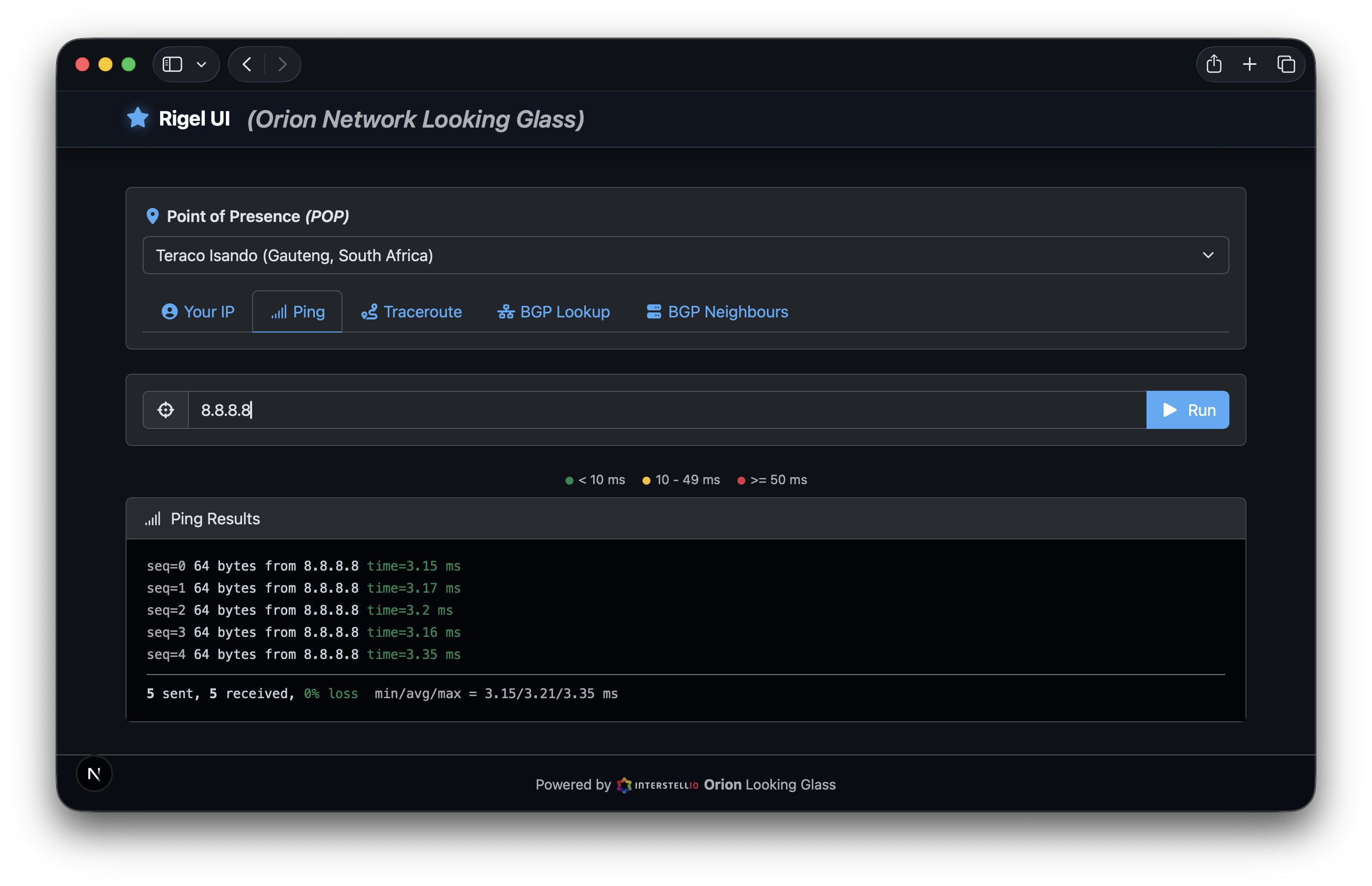Select the seq=3 time=3.16 ms line
The width and height of the screenshot is (1372, 886).
tap(304, 632)
